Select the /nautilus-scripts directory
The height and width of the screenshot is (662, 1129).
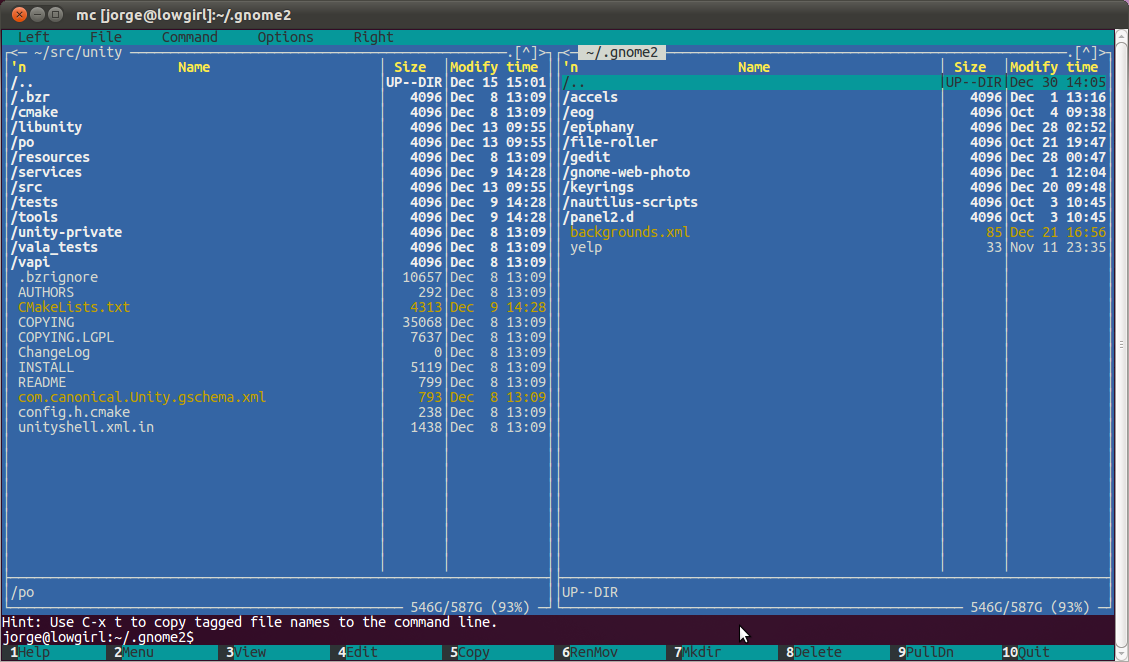coord(630,202)
